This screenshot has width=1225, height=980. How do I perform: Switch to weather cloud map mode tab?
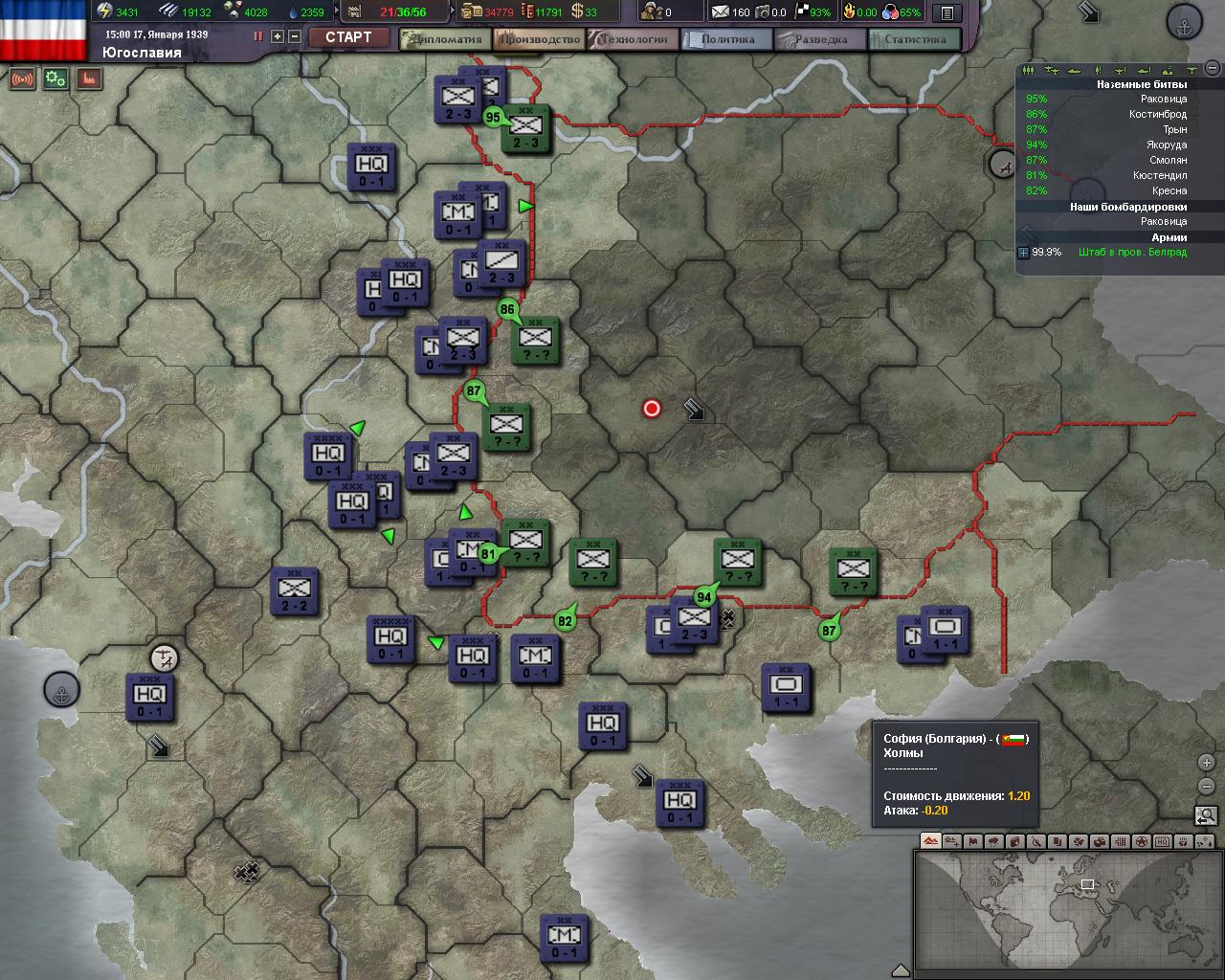[994, 841]
